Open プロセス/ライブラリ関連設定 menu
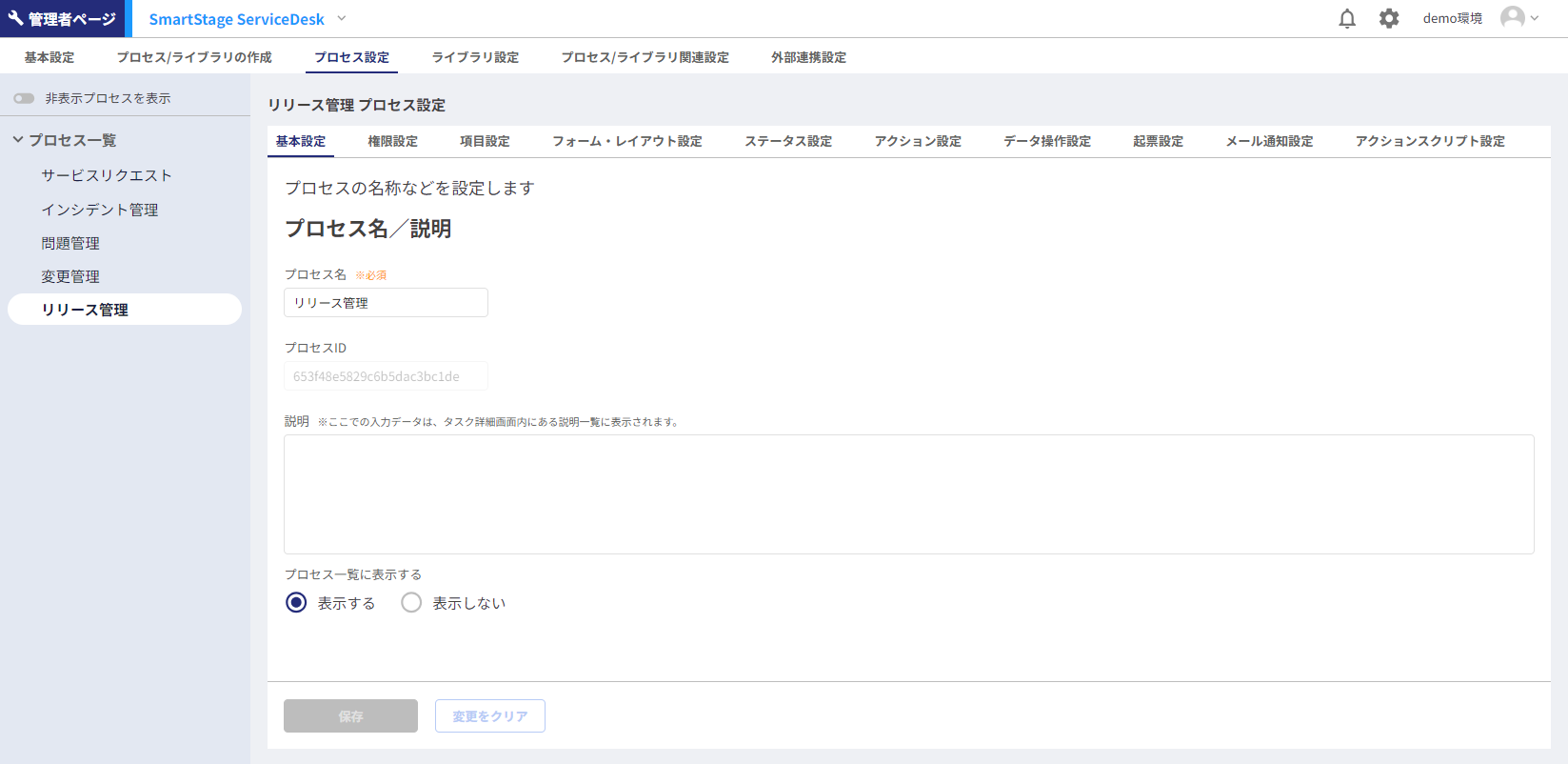 (x=645, y=57)
